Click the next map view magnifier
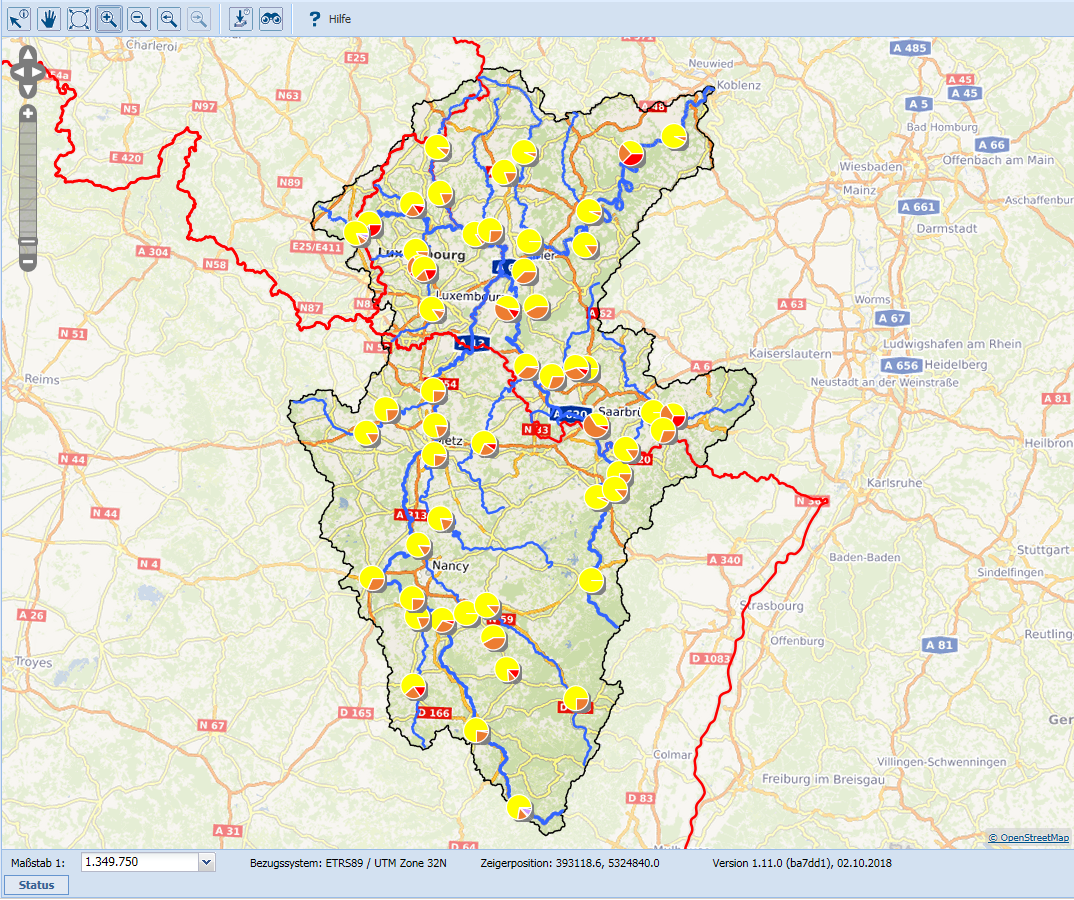 pos(200,19)
